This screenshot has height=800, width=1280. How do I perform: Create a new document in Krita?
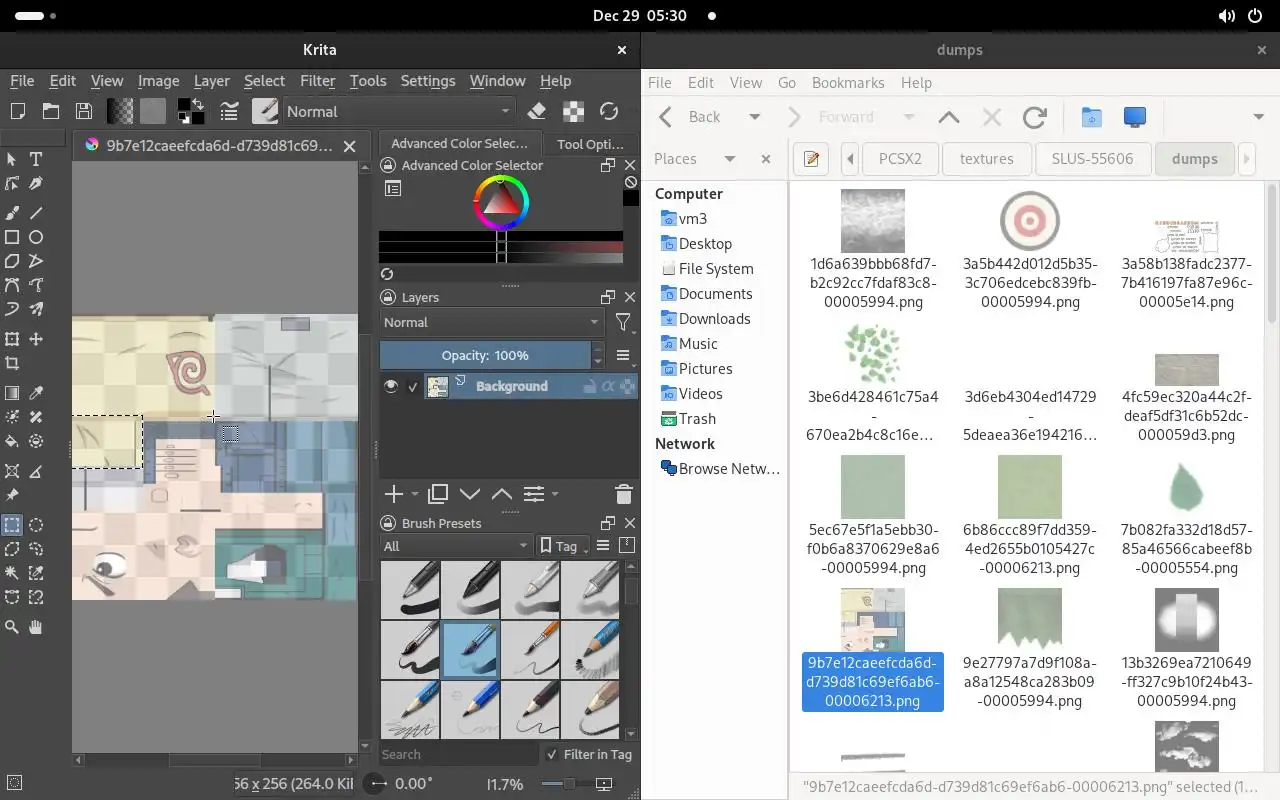pos(17,111)
